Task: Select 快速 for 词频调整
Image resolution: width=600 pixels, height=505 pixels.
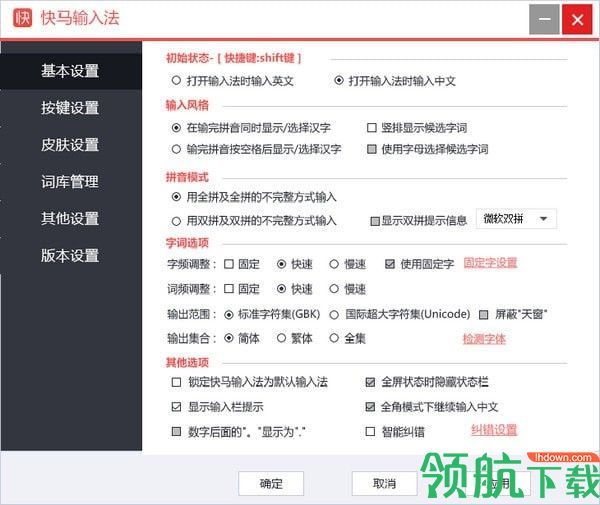Action: (x=281, y=289)
